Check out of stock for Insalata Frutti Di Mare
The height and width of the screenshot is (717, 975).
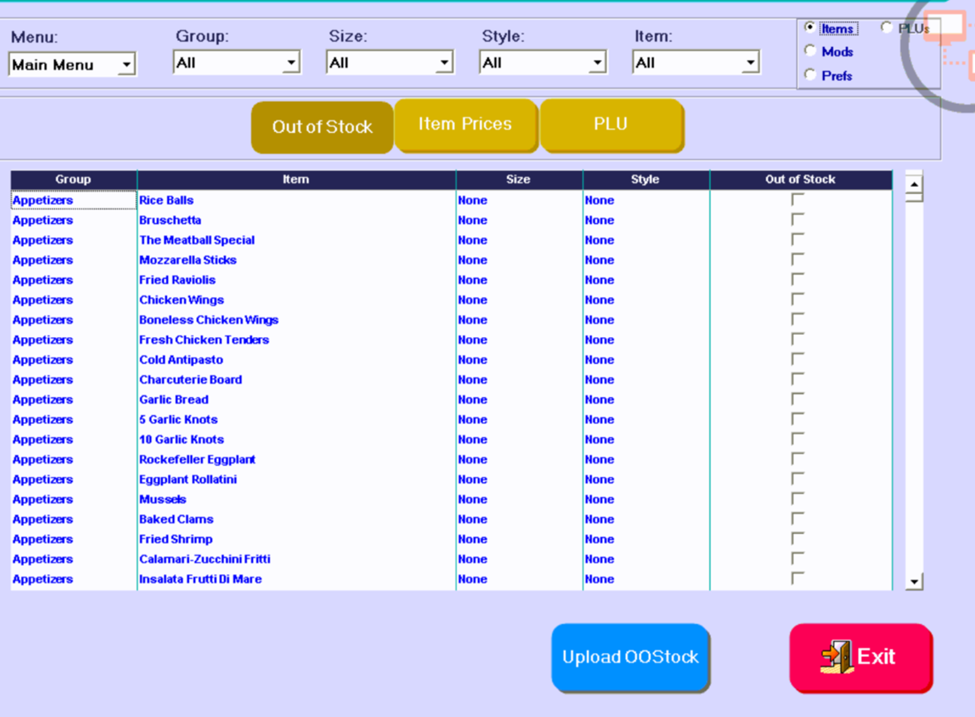click(x=797, y=578)
